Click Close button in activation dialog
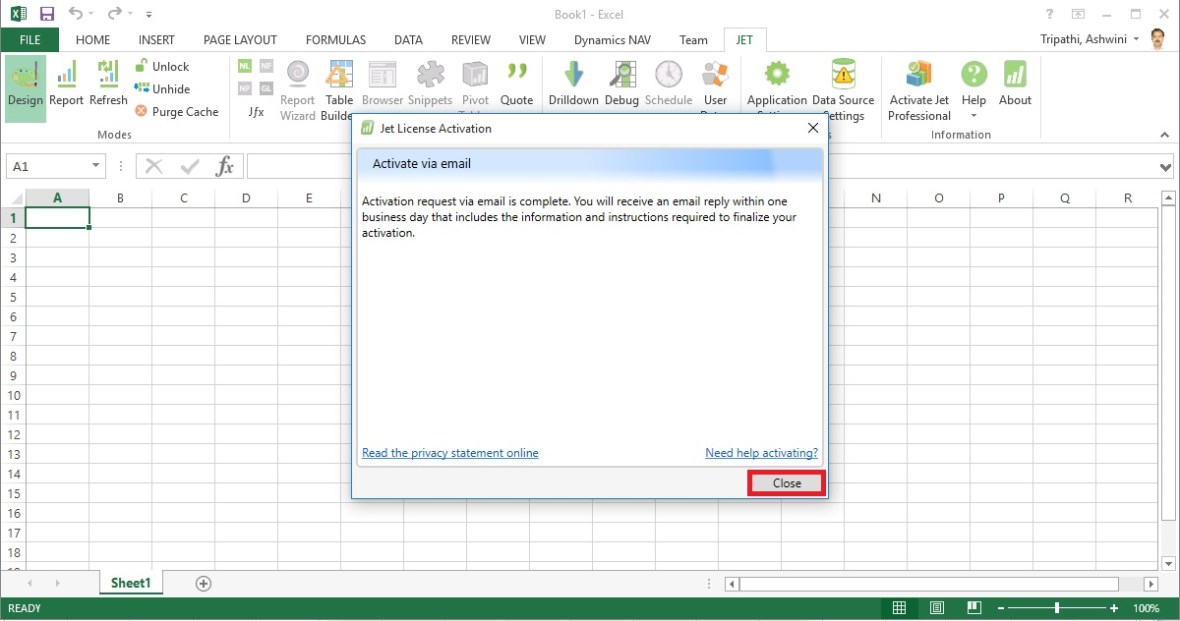The width and height of the screenshot is (1180, 621). coord(787,483)
